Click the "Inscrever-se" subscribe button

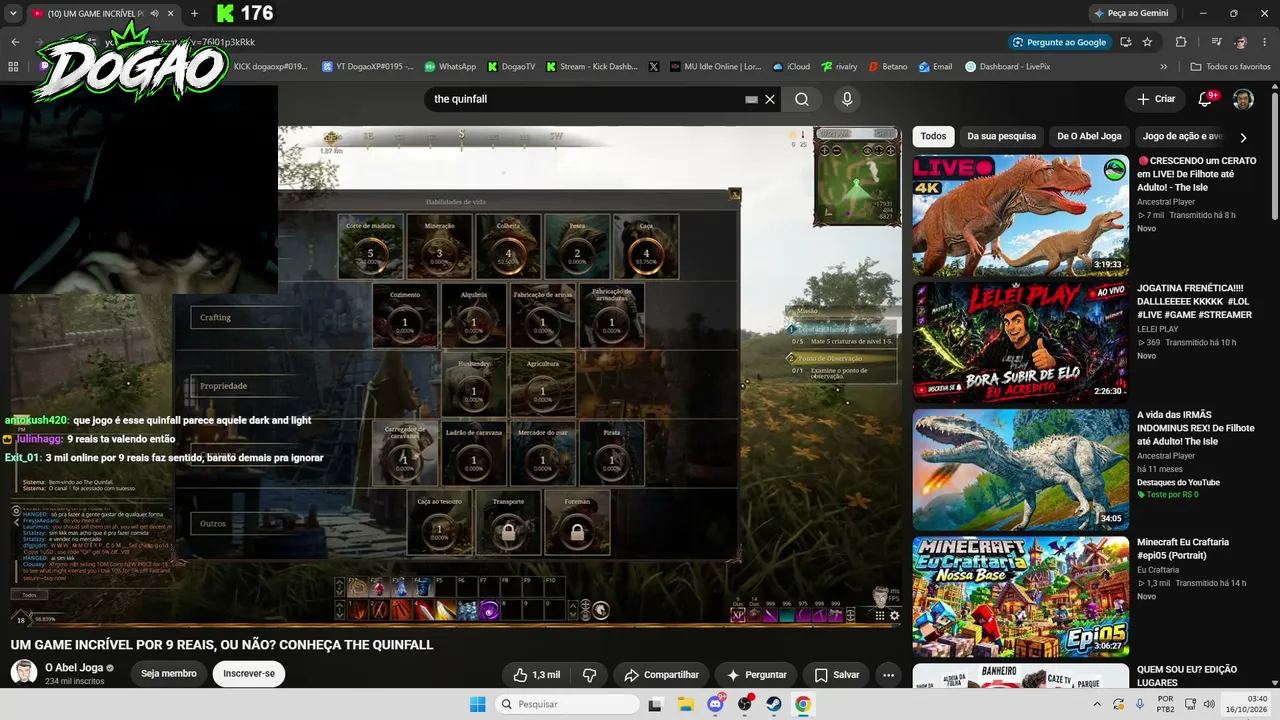coord(249,674)
